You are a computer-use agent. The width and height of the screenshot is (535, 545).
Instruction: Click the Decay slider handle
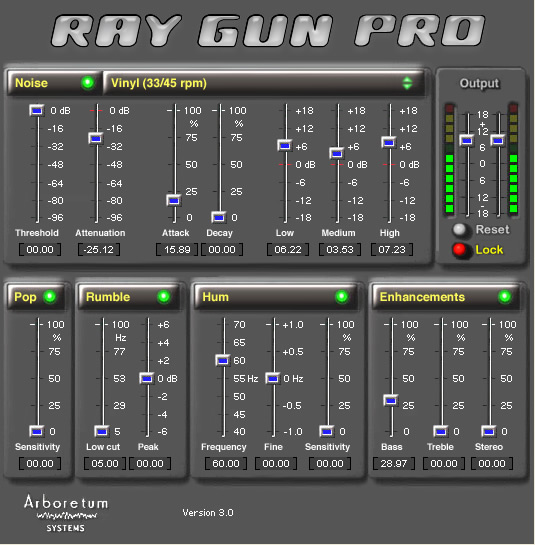[x=219, y=218]
